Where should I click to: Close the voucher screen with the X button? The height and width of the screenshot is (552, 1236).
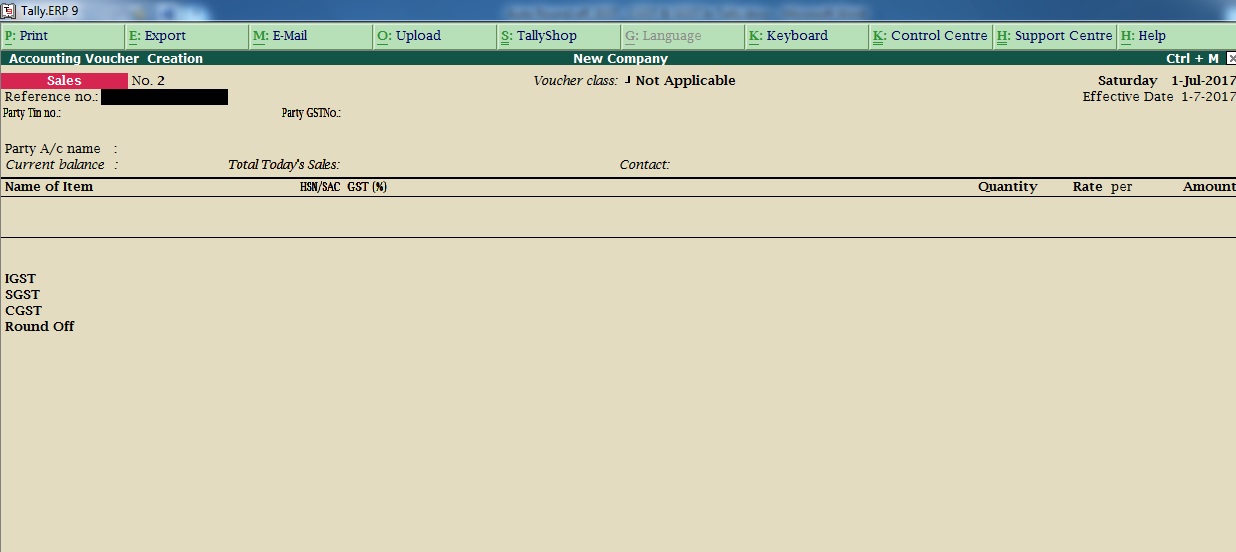1231,59
